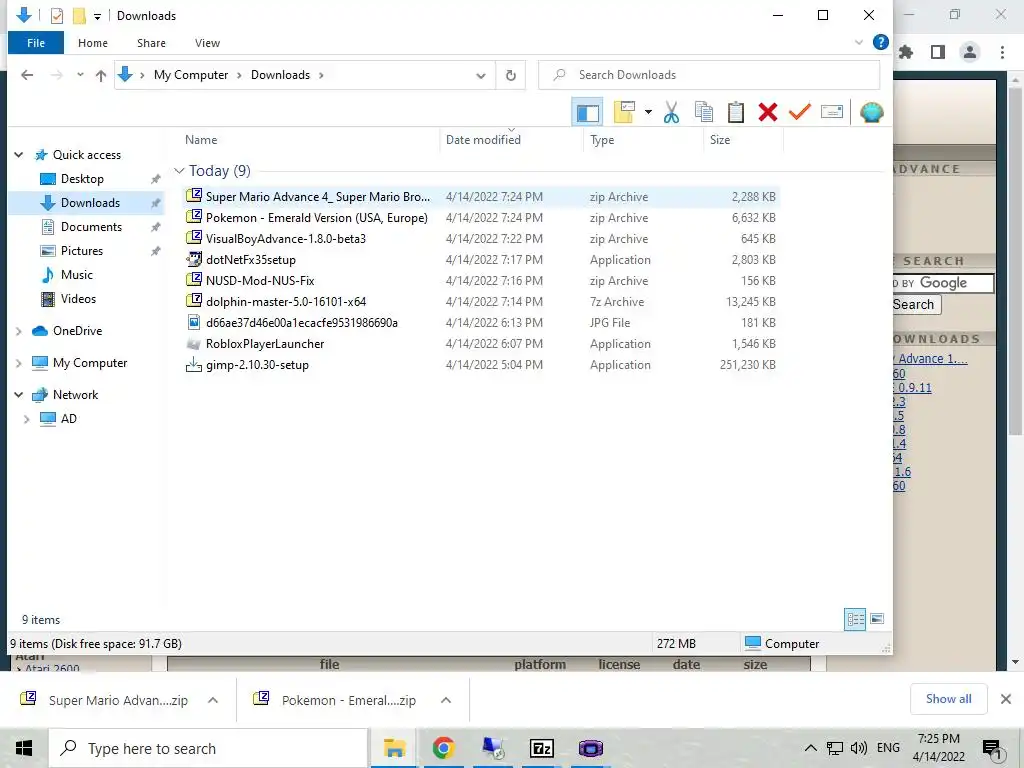Click the Cut scissors icon

coord(671,112)
